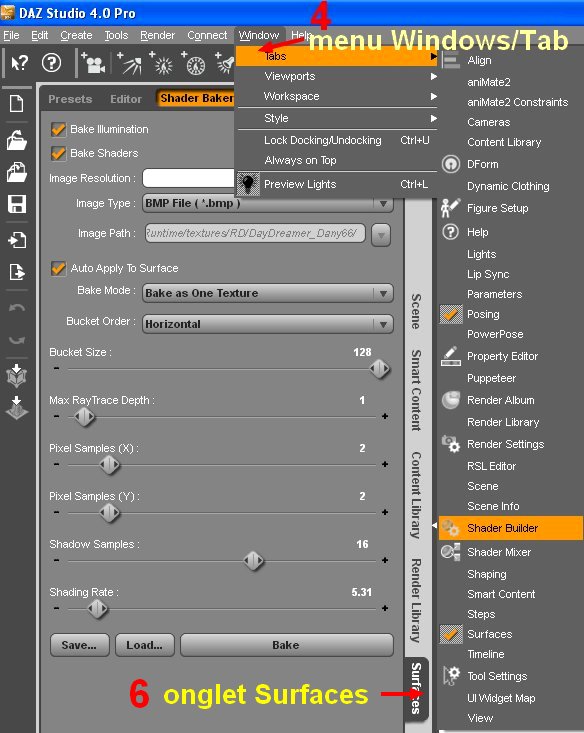Click the Image Path text field

pos(255,233)
